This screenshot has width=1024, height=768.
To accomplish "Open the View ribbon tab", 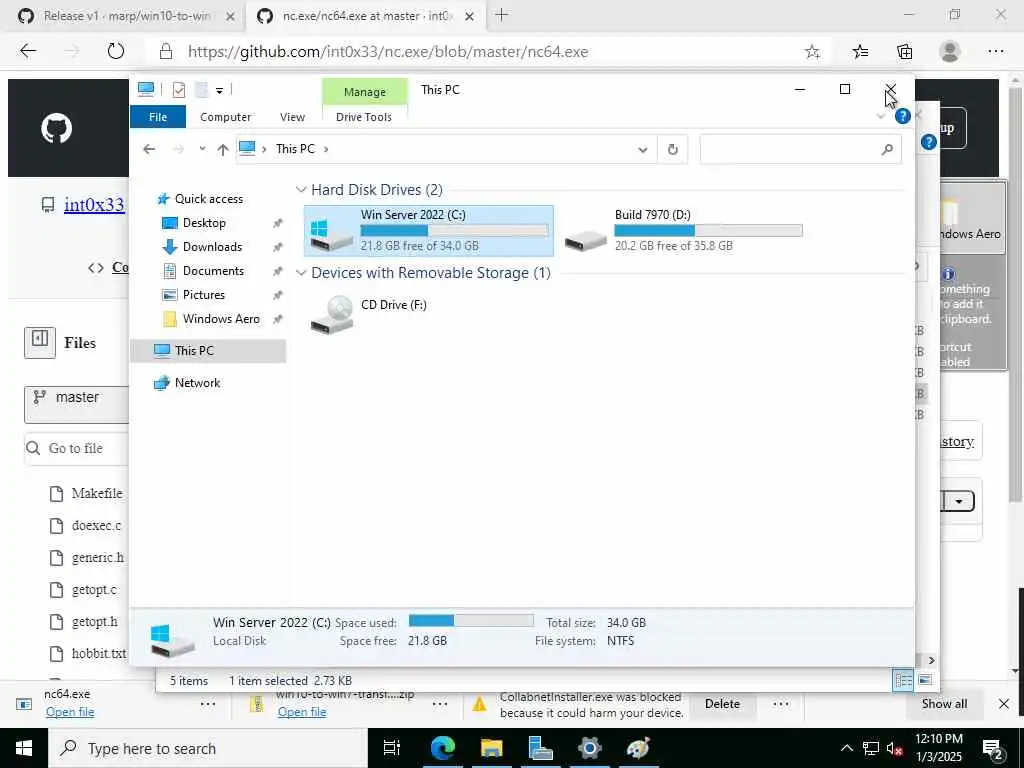I will click(292, 117).
